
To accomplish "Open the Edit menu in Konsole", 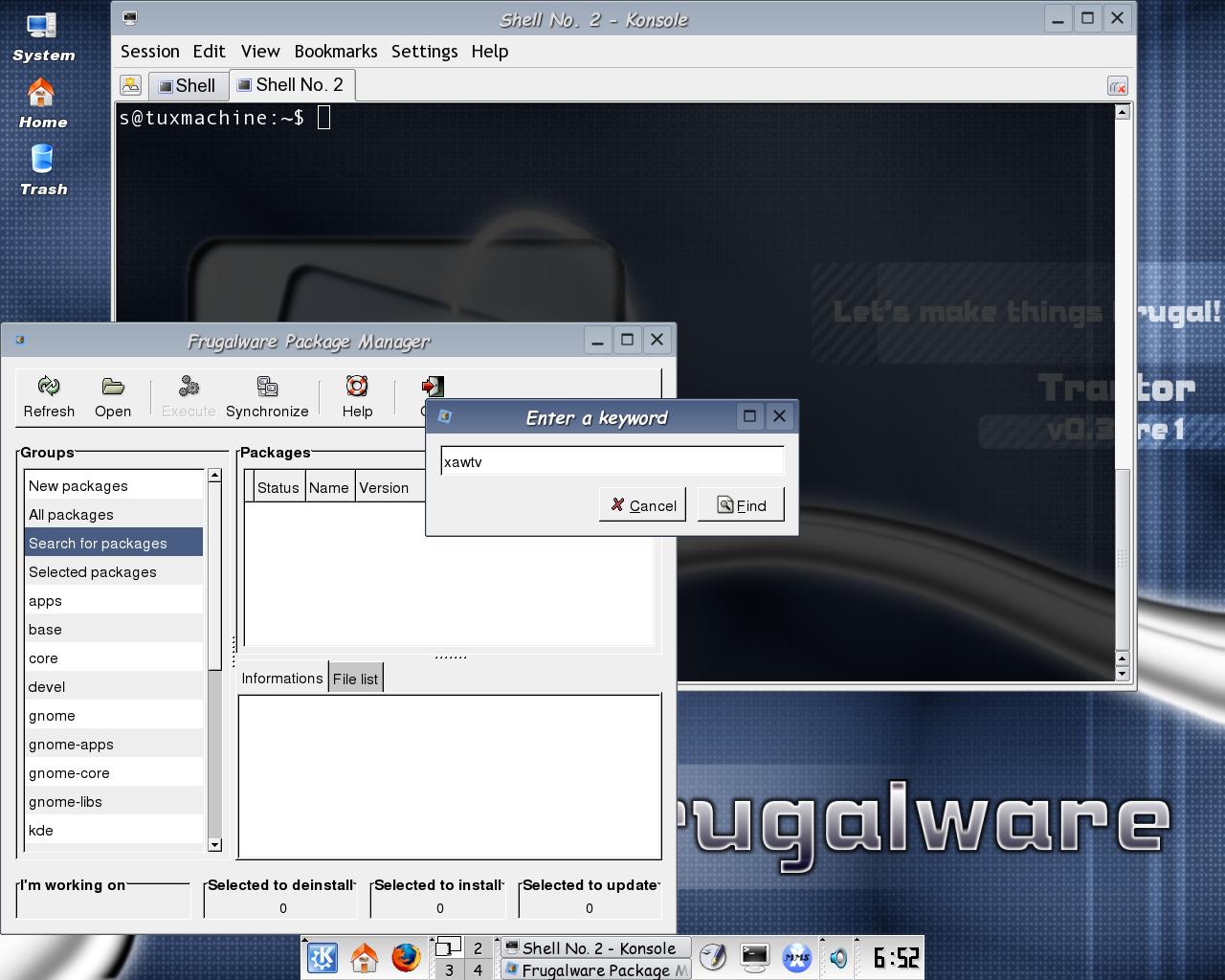I will click(209, 52).
